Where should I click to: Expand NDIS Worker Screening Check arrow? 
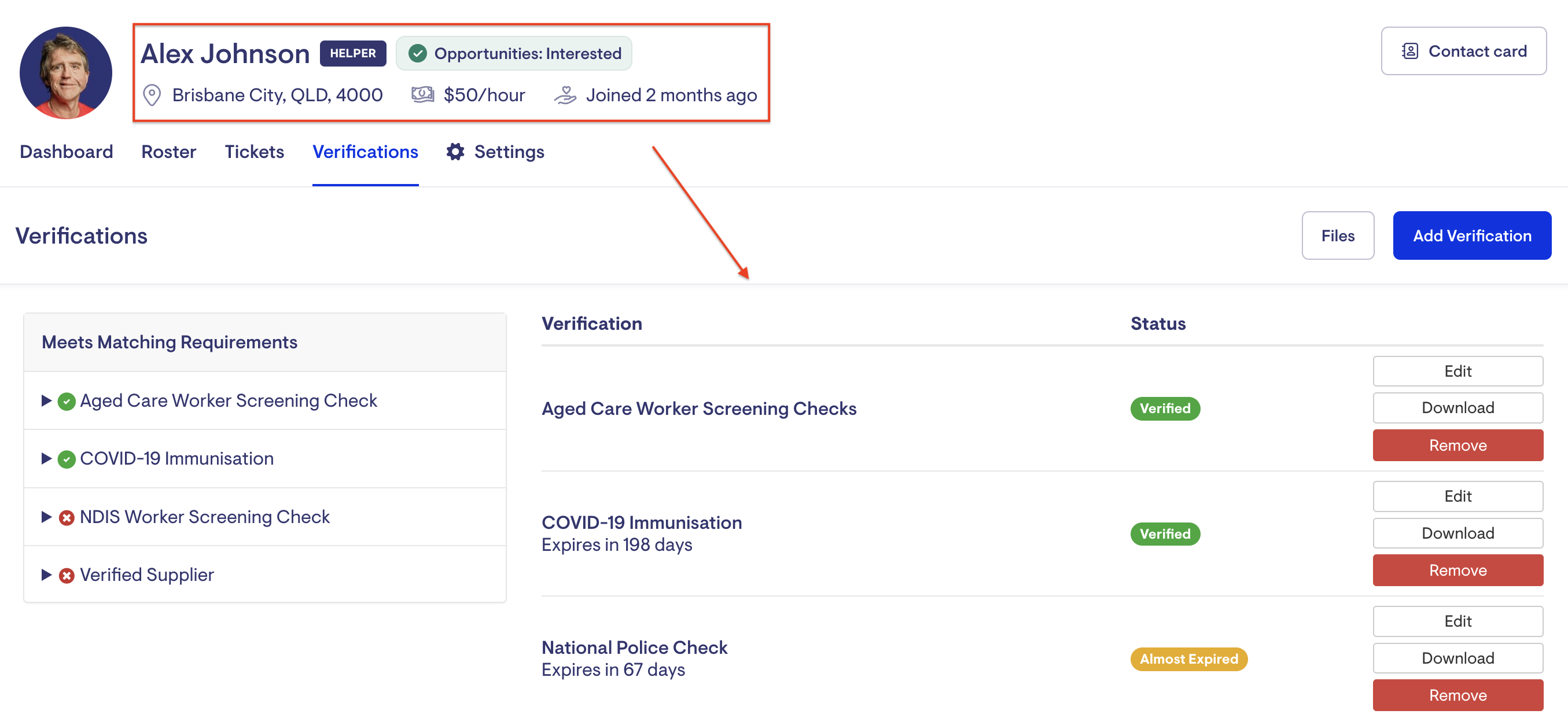46,517
